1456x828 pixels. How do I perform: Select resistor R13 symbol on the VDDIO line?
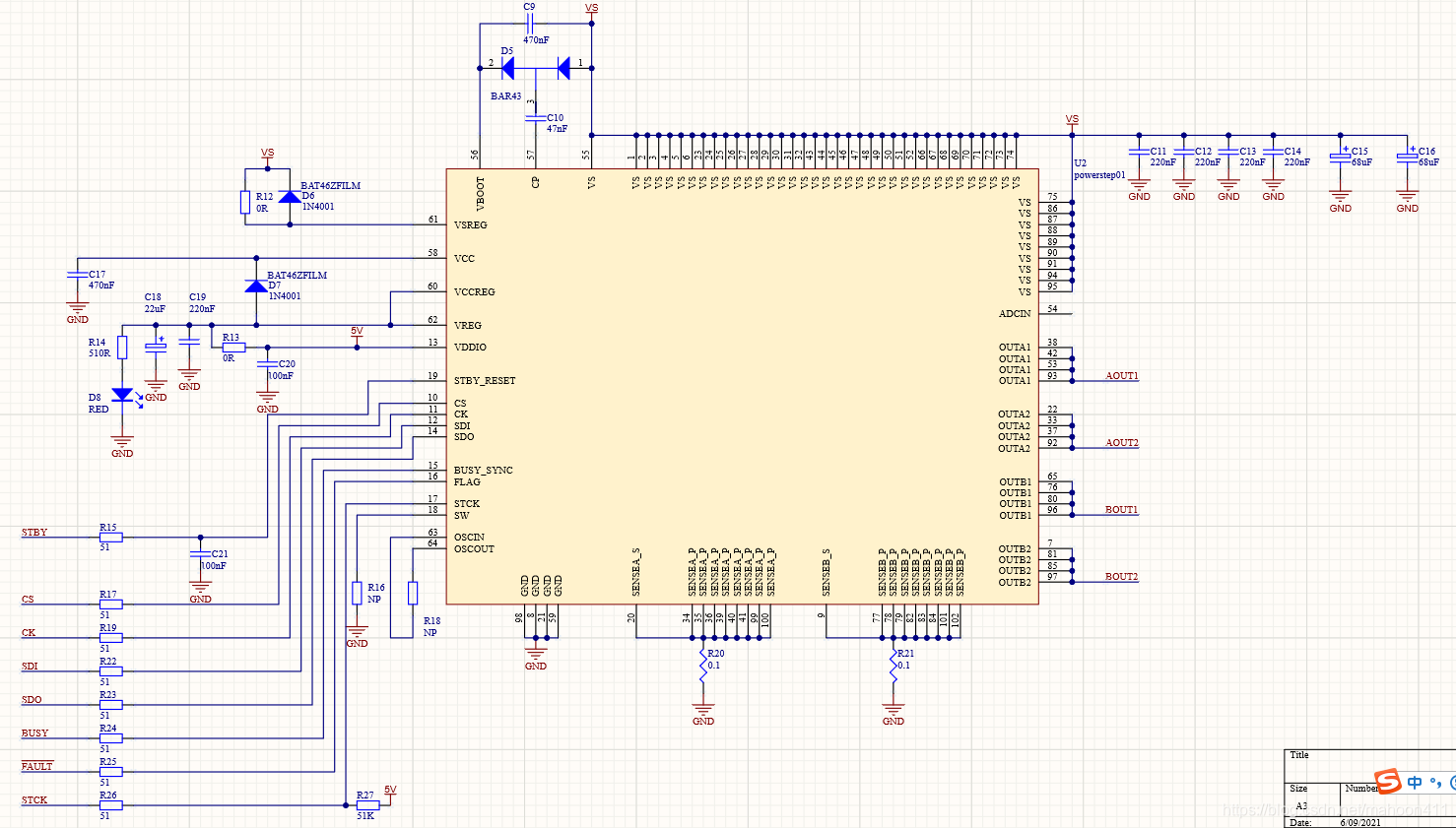[x=233, y=348]
